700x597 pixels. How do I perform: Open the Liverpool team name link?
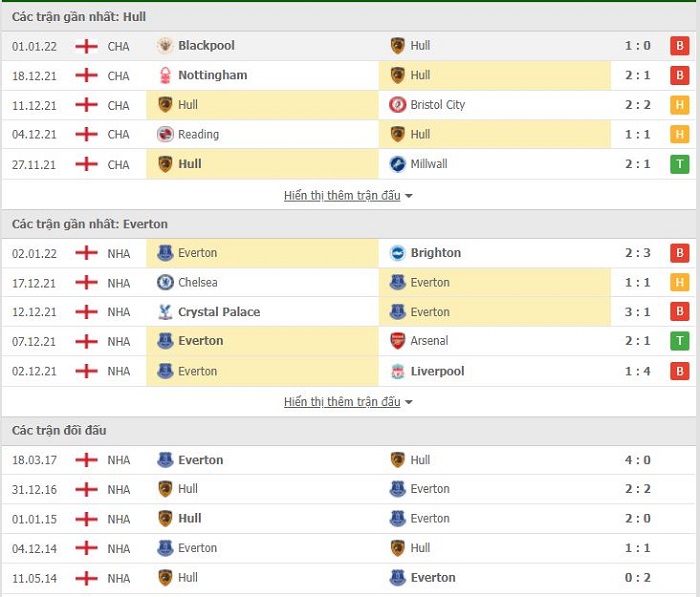point(437,371)
